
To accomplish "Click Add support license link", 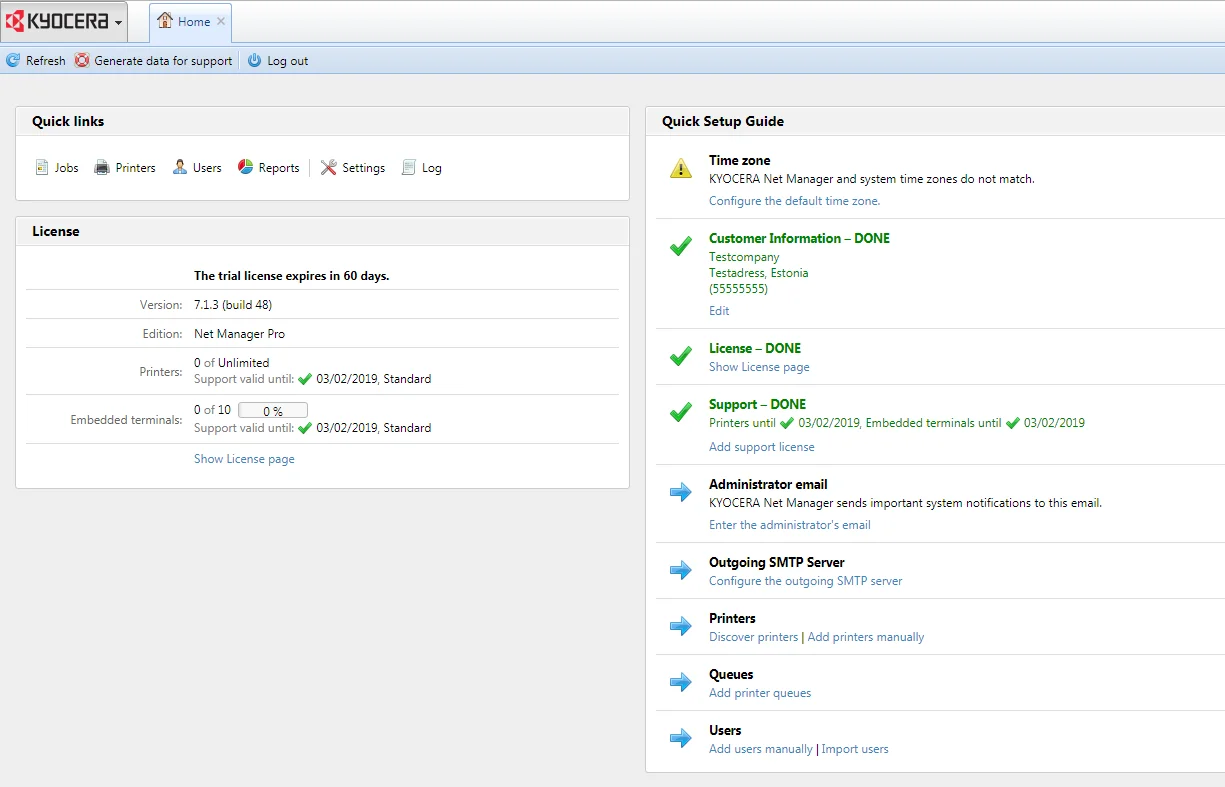I will 761,447.
